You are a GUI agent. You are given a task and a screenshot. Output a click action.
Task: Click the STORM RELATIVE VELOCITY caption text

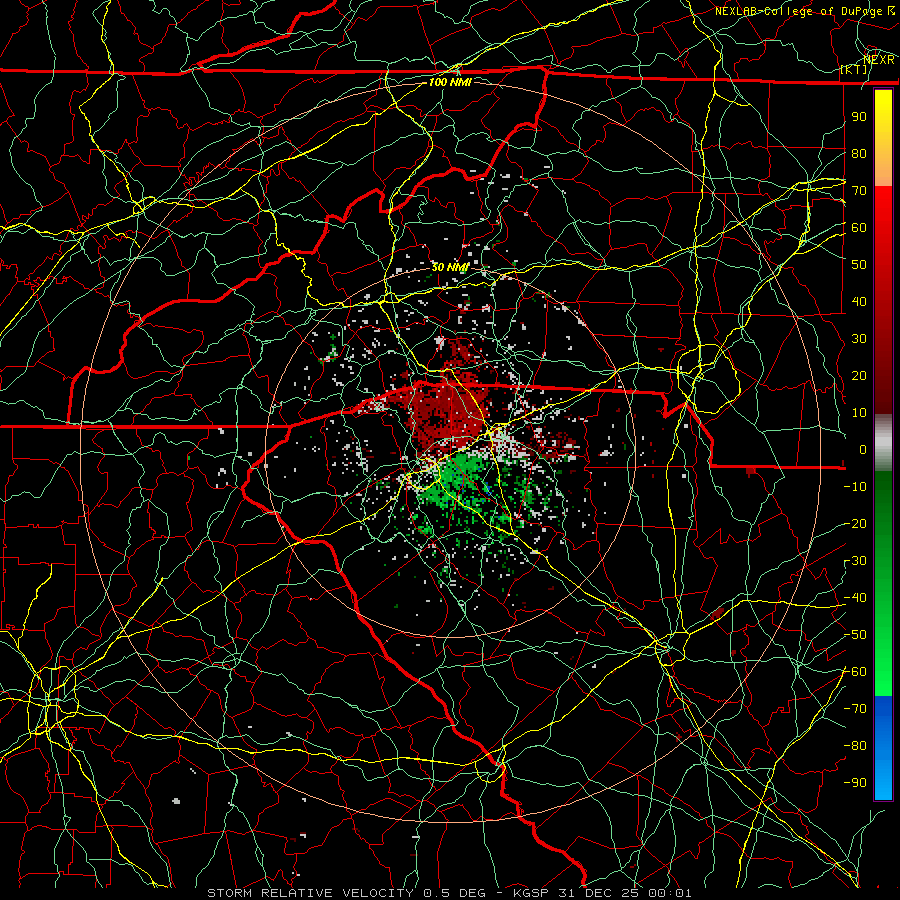pyautogui.click(x=310, y=893)
